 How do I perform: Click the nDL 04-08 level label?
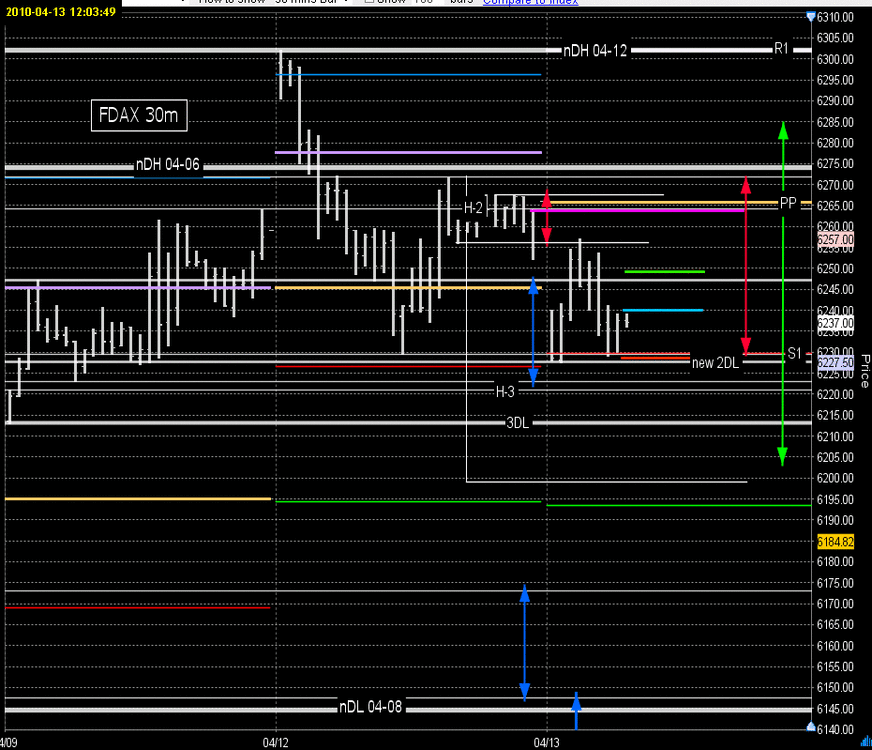(370, 707)
